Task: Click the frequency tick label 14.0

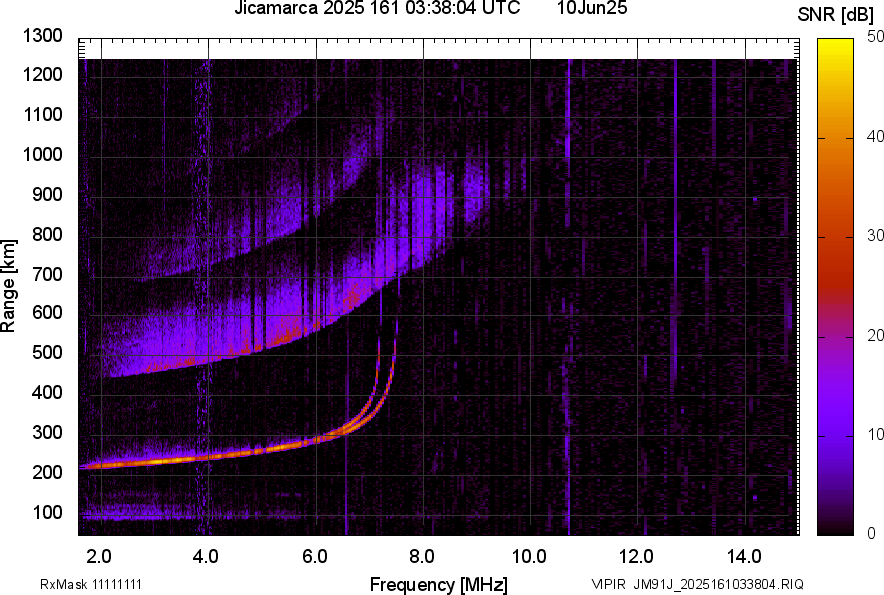Action: (x=744, y=557)
